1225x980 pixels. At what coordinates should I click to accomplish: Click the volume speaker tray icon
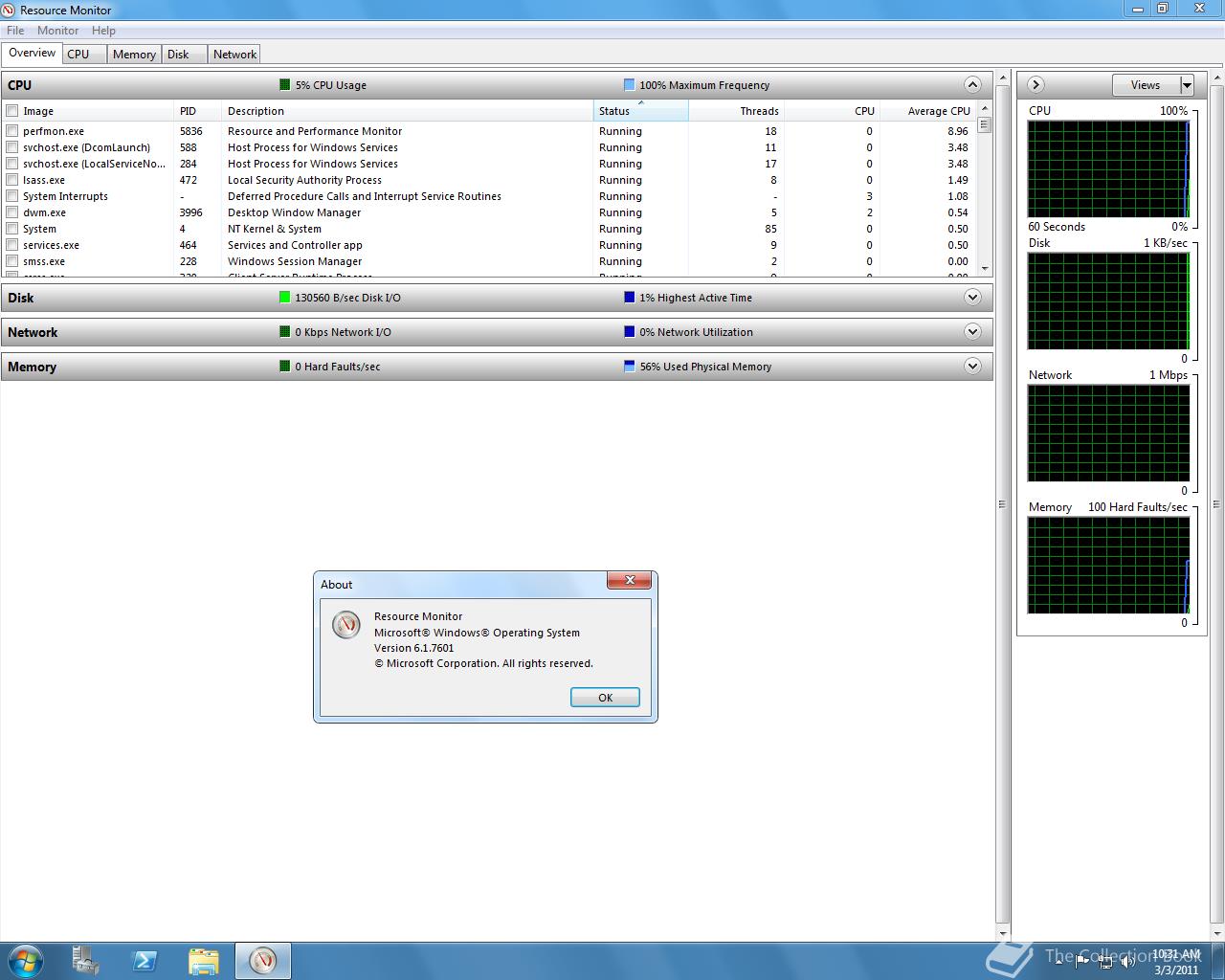[1130, 962]
